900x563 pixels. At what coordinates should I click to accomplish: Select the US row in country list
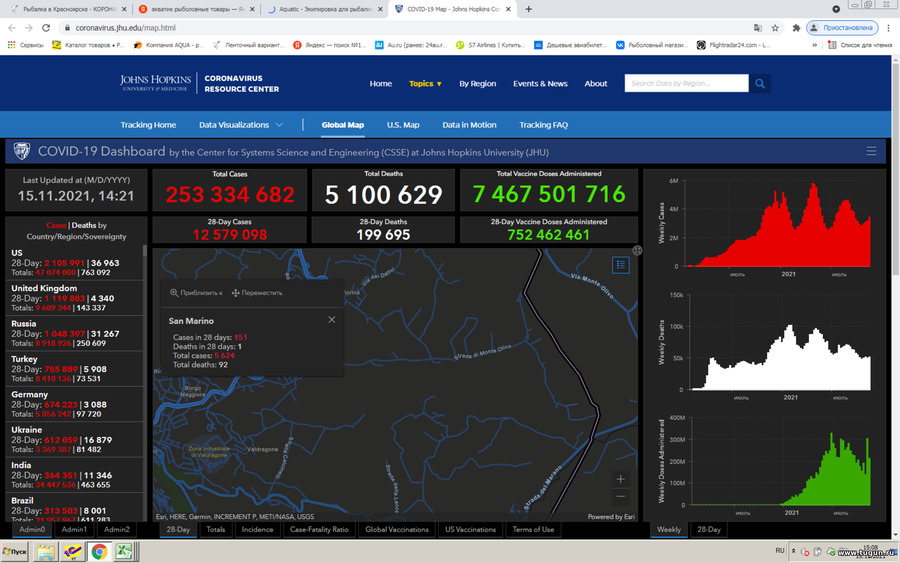click(74, 262)
